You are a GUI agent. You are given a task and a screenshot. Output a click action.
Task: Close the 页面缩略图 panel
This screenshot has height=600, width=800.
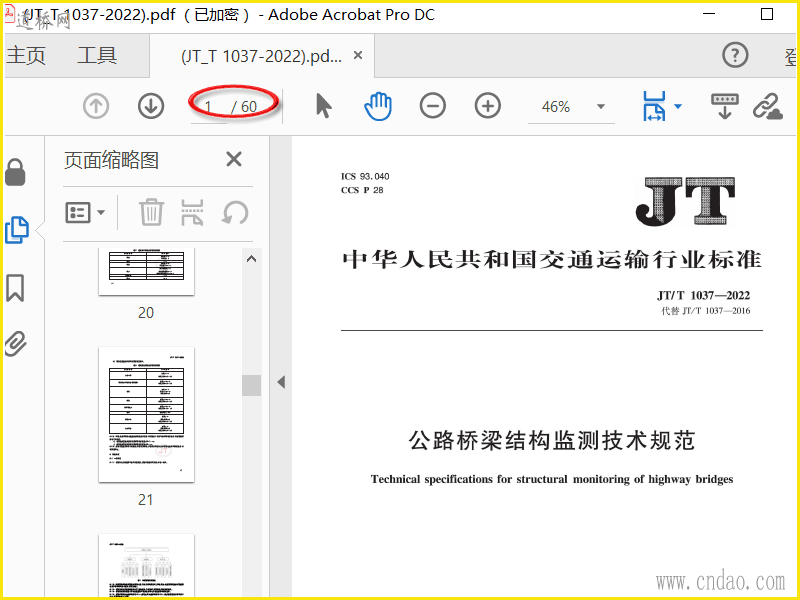click(234, 159)
